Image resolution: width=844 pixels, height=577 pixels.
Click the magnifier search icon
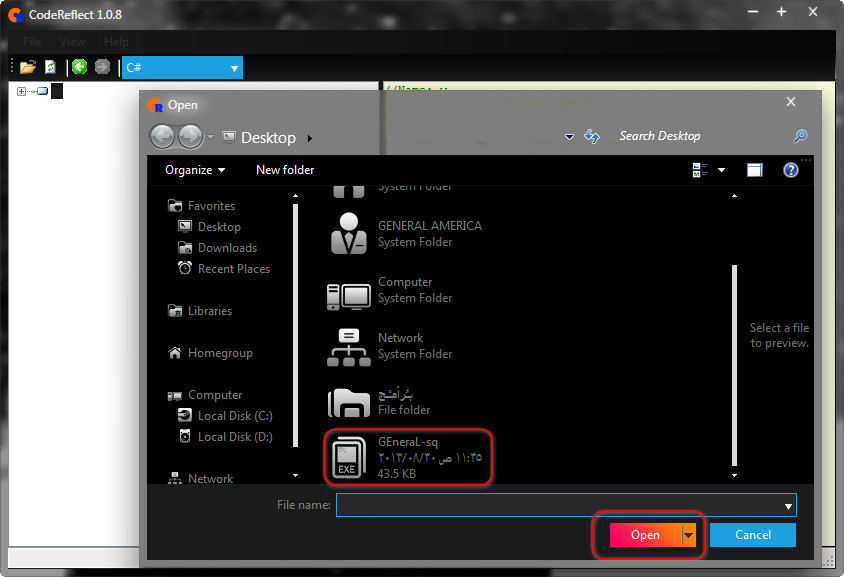click(x=799, y=137)
